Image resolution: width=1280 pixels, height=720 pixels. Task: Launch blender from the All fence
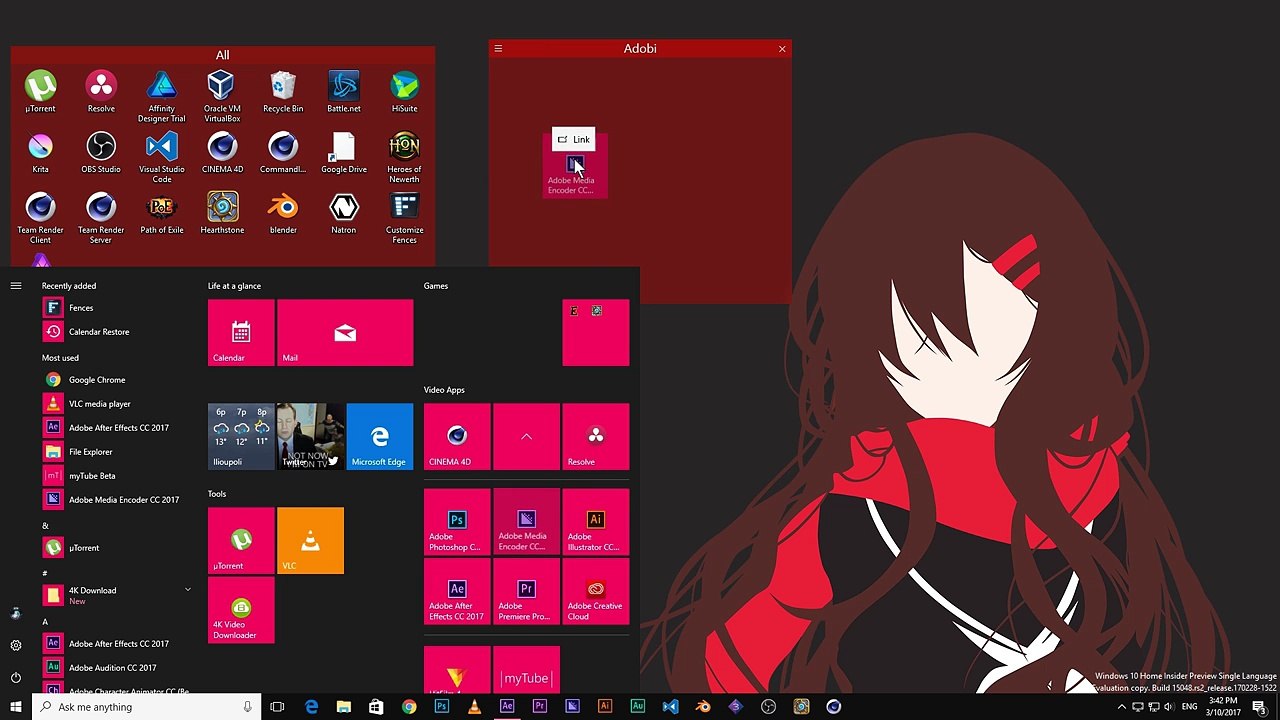283,213
